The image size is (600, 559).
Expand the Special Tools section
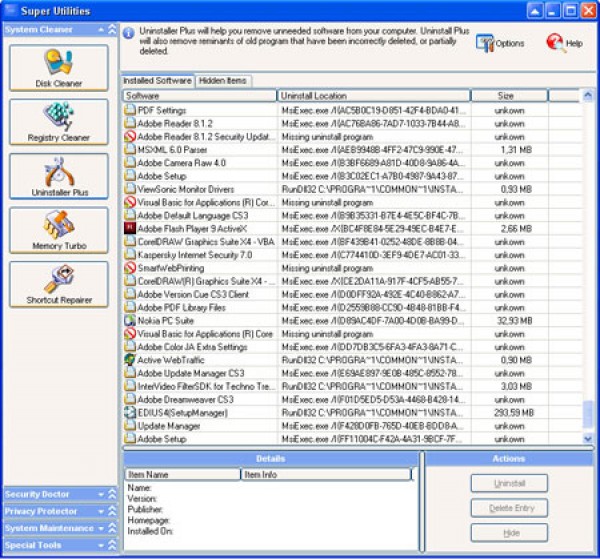(112, 545)
